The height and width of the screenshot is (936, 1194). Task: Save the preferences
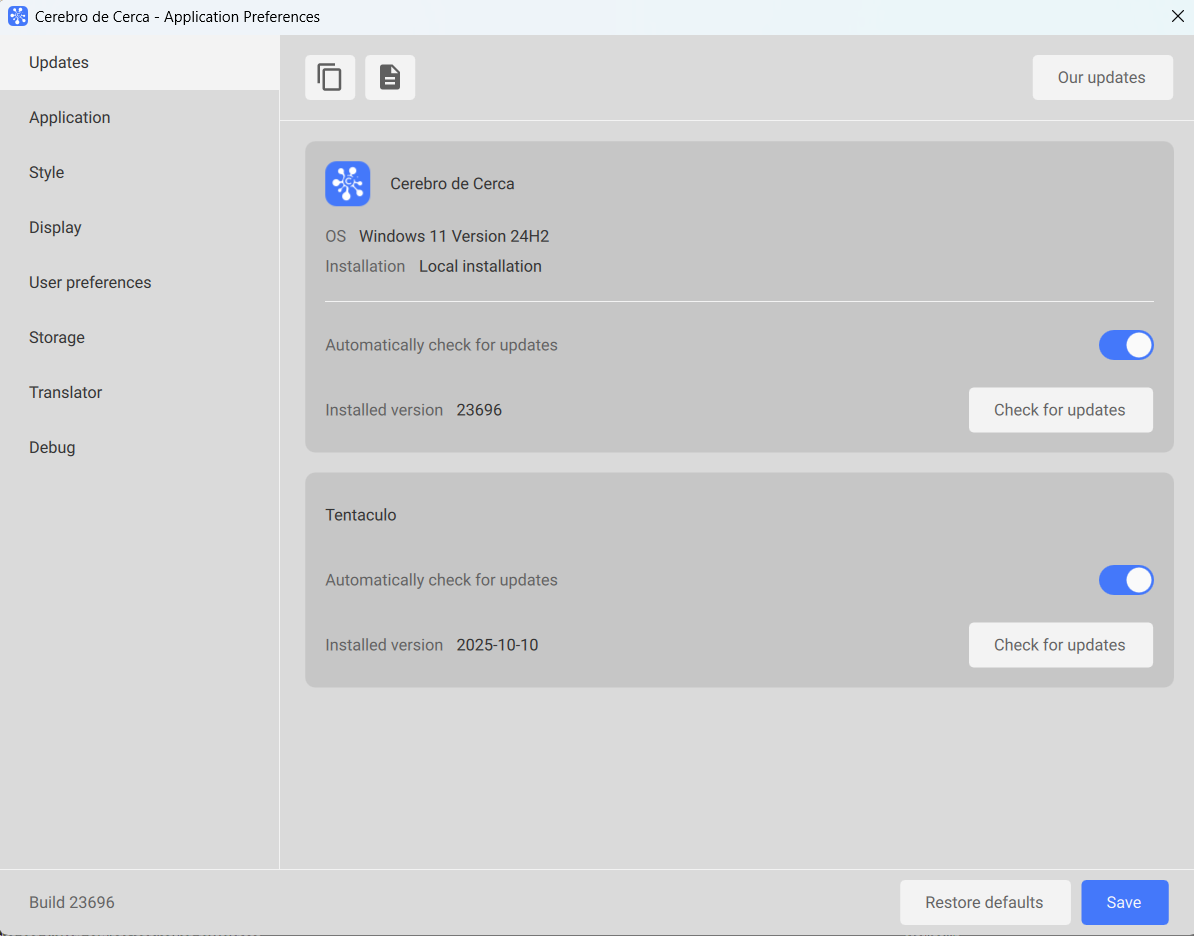coord(1124,902)
